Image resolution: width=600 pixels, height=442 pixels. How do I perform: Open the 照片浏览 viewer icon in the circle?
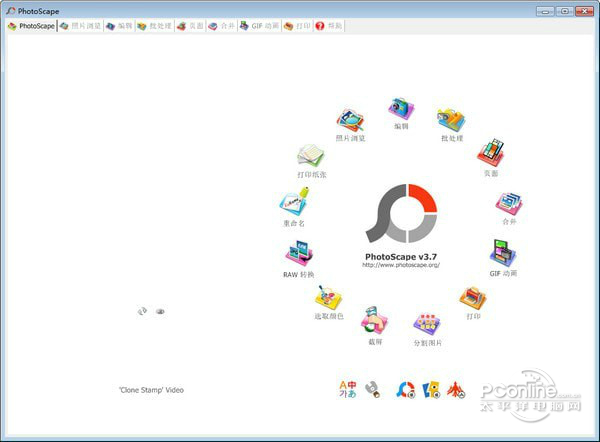(x=350, y=121)
